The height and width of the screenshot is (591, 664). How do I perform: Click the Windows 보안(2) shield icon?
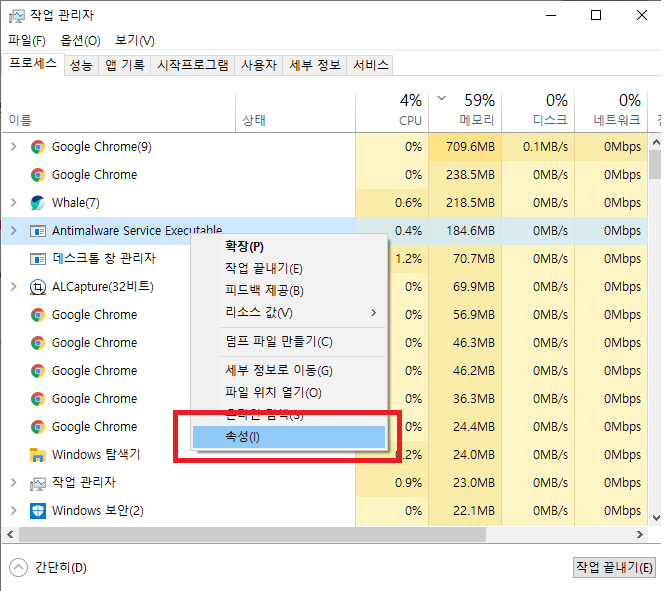(x=38, y=511)
